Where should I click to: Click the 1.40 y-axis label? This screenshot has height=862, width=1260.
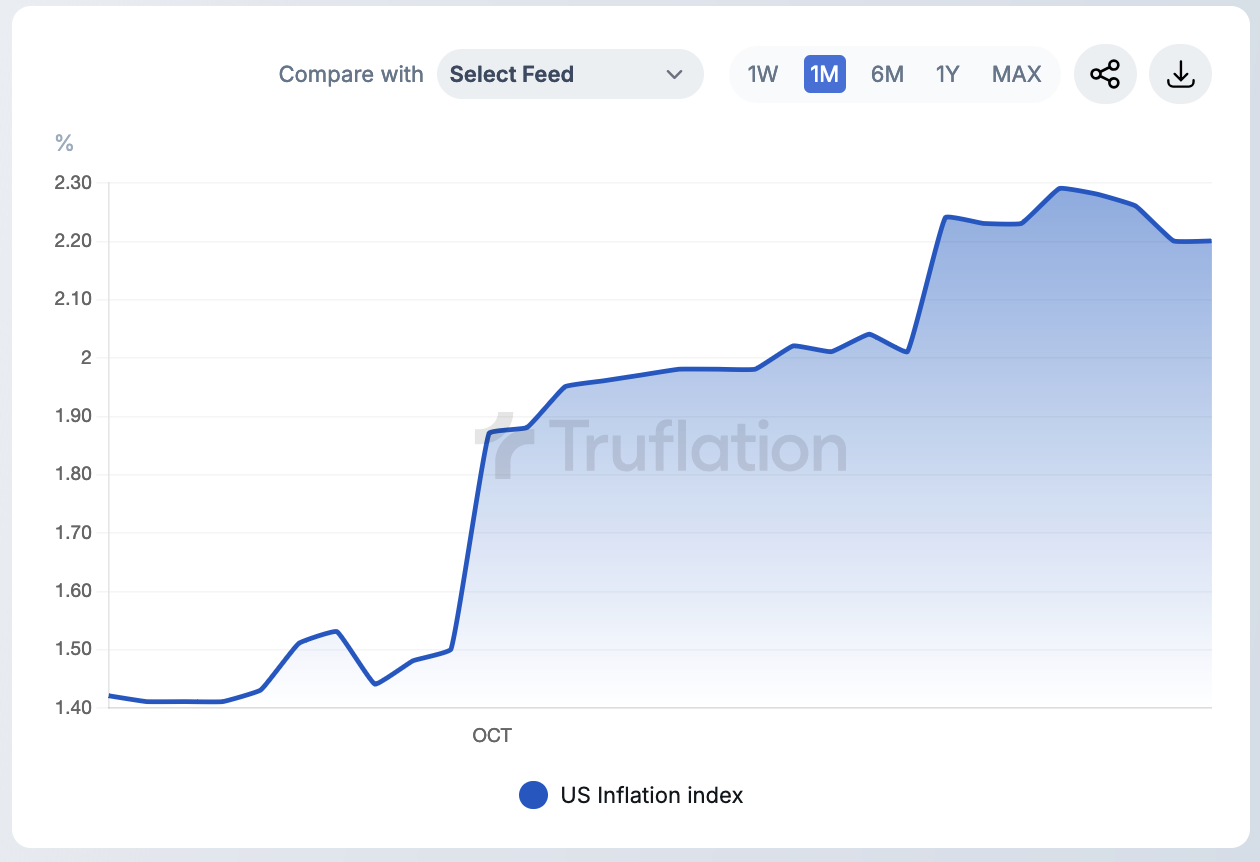[73, 708]
